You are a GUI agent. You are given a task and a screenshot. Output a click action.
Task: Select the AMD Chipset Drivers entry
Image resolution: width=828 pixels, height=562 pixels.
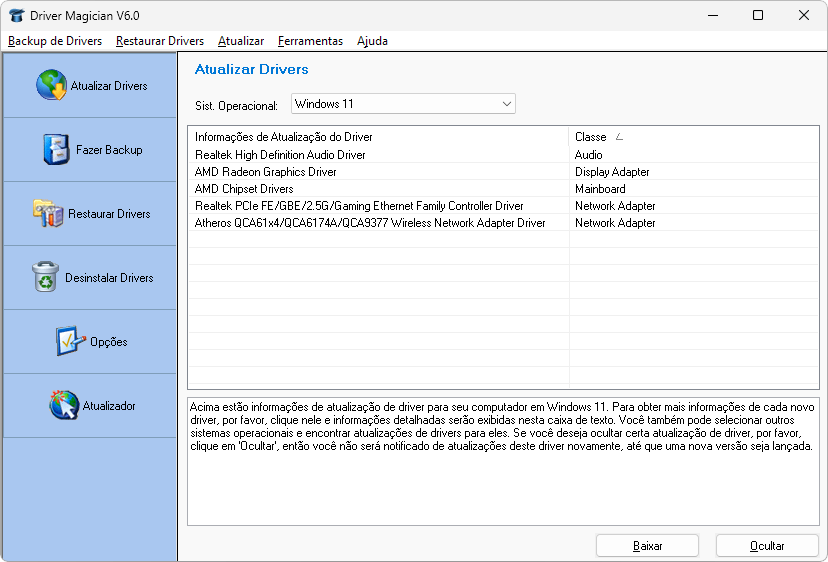pos(244,189)
